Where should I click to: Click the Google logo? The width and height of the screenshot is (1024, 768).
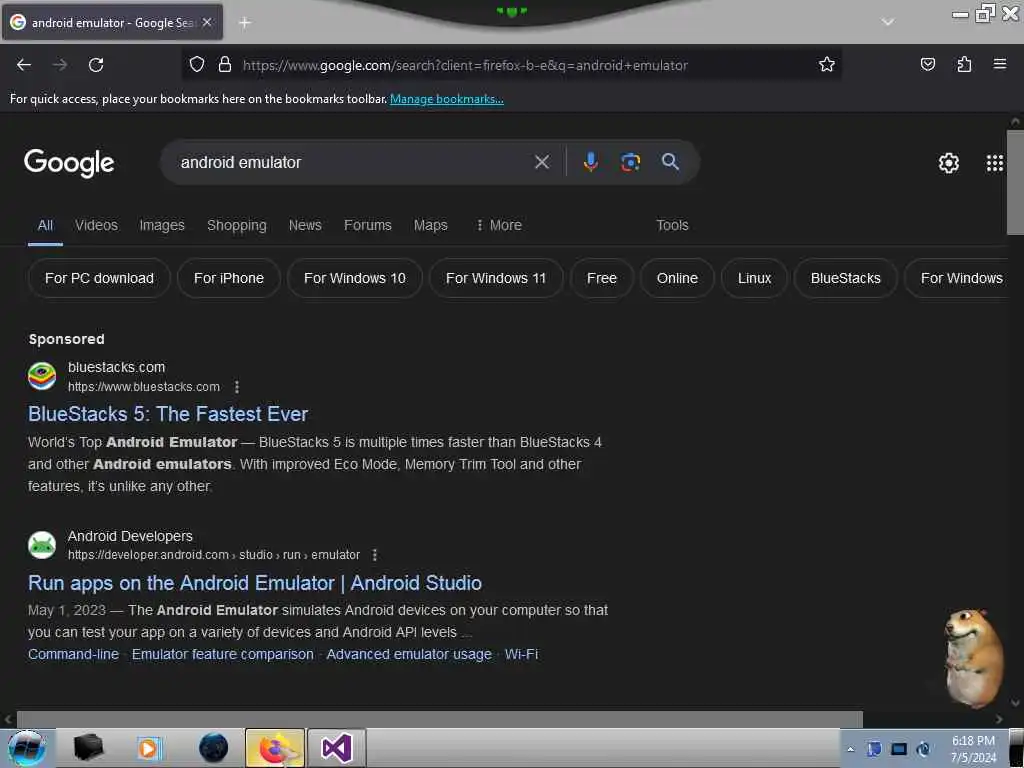[x=69, y=163]
